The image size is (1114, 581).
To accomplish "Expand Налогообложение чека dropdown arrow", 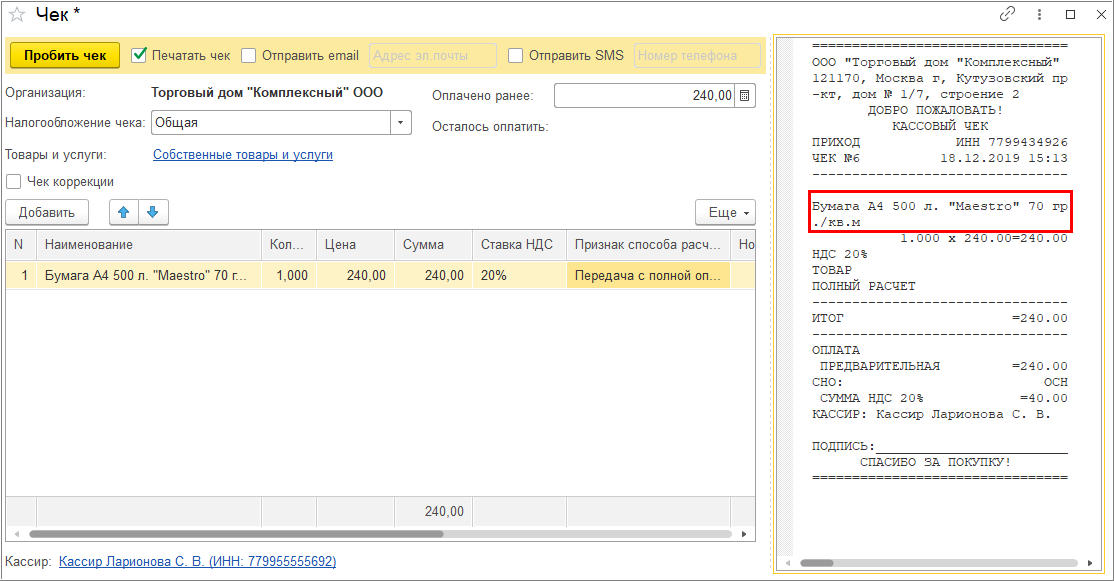I will 401,122.
